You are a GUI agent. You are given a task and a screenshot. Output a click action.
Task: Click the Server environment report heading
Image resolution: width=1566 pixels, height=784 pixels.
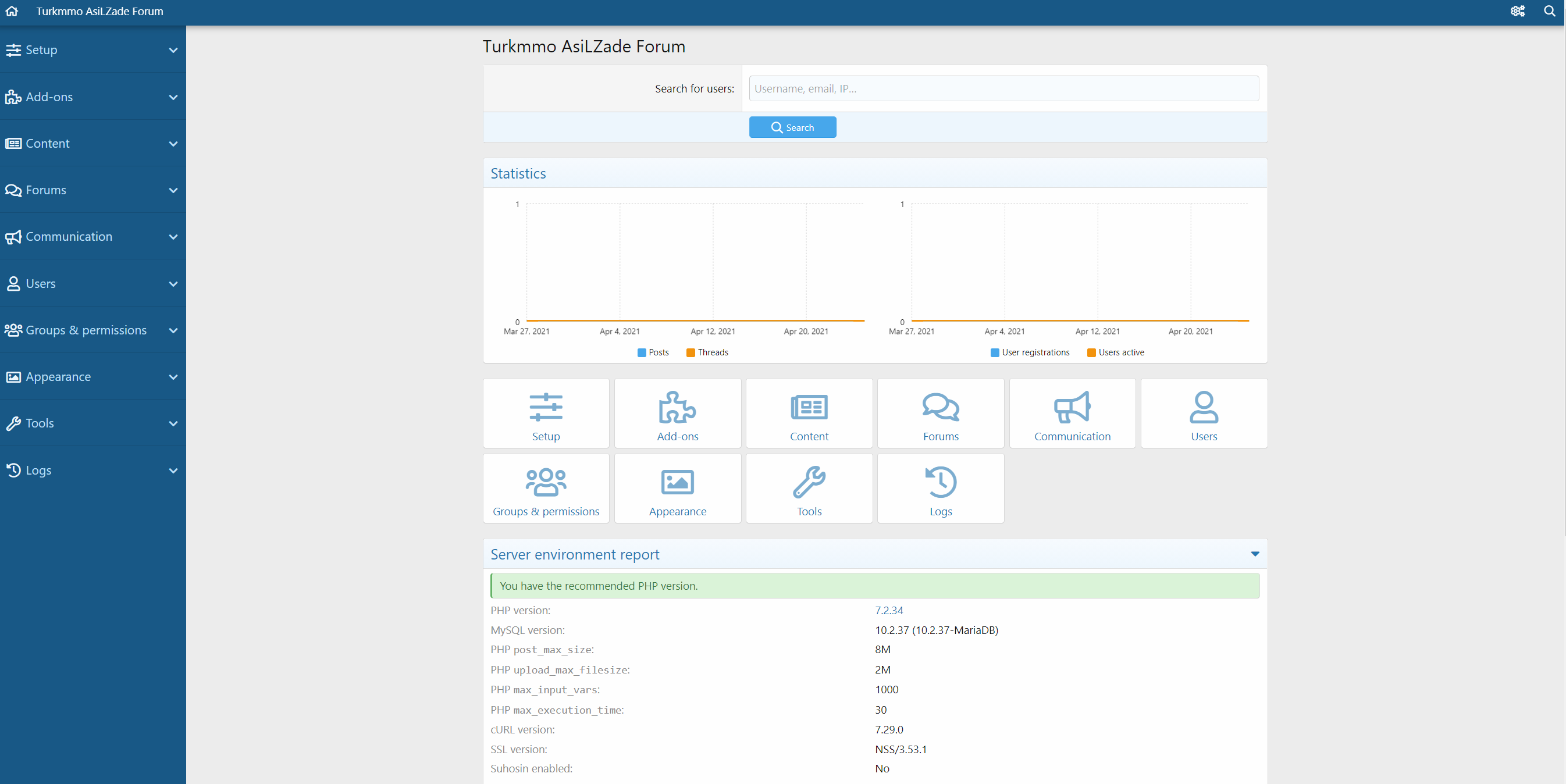coord(575,554)
